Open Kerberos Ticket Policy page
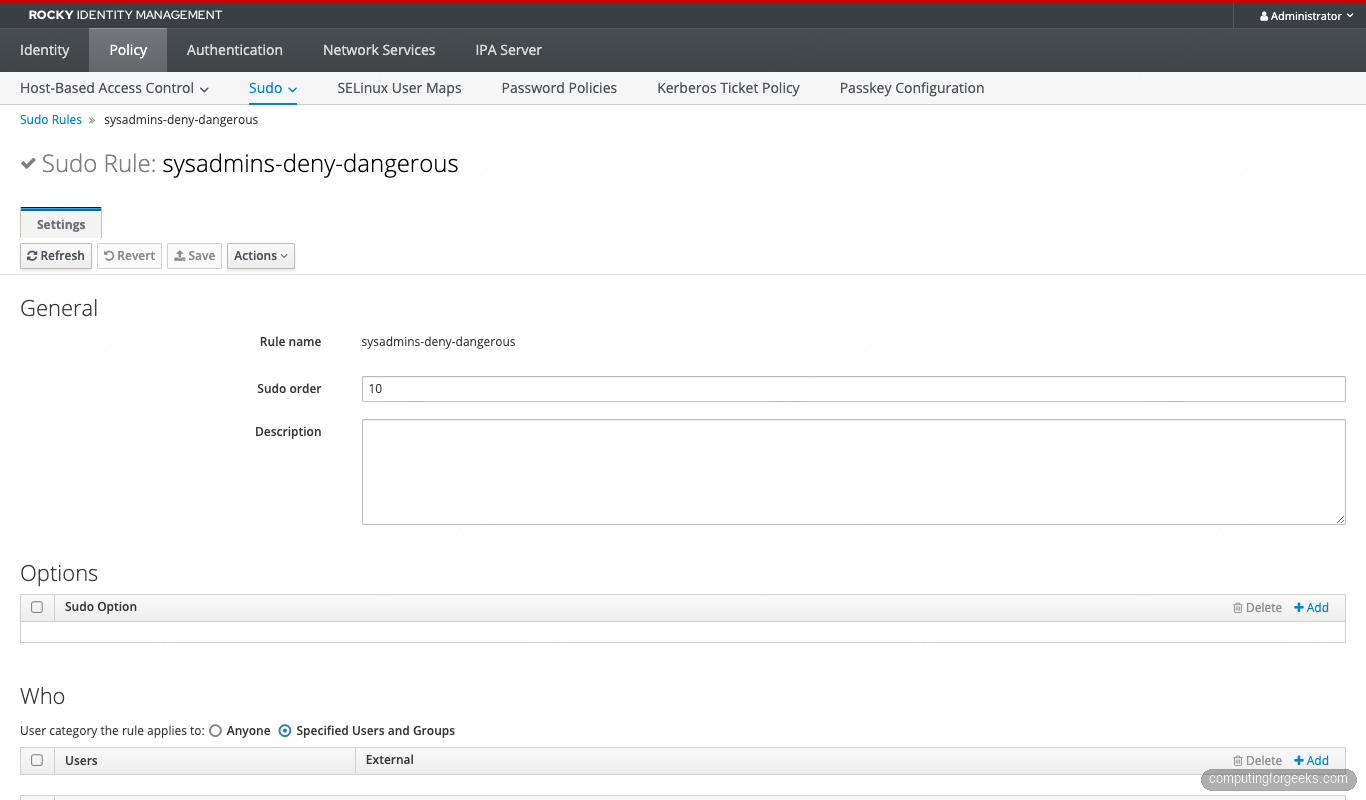The width and height of the screenshot is (1366, 800). pyautogui.click(x=728, y=88)
